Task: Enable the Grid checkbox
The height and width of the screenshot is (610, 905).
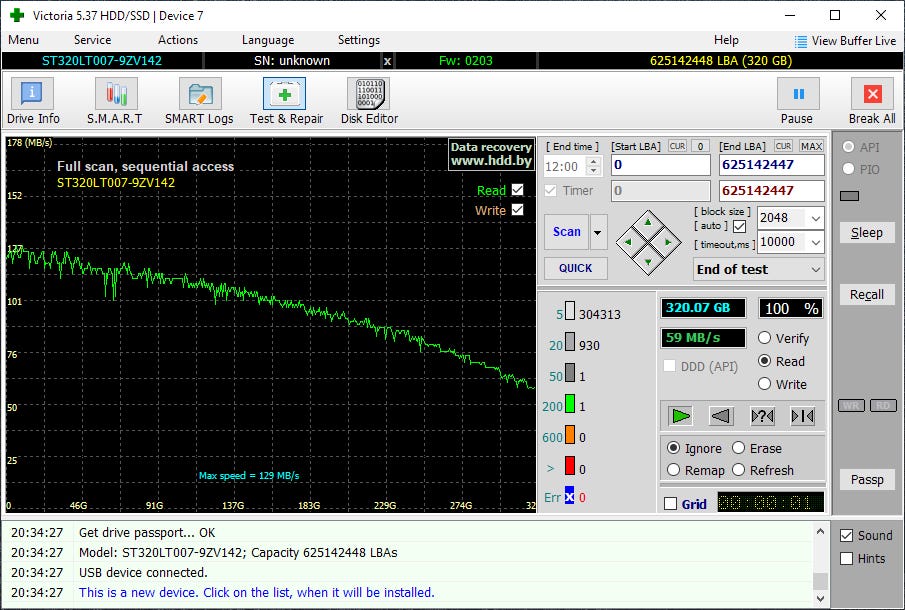Action: point(670,504)
